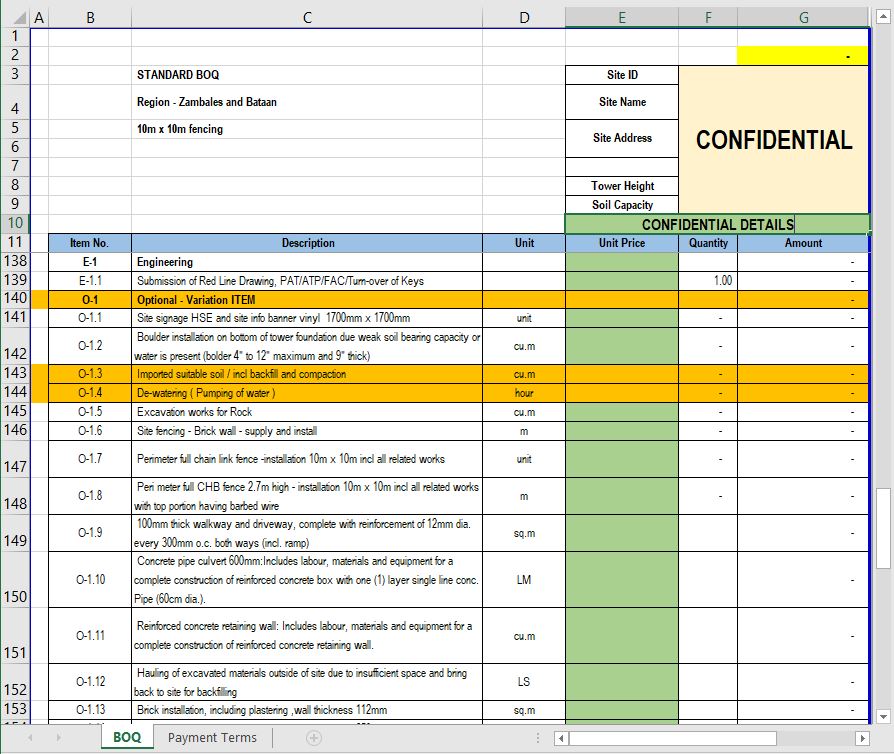Select the Site Address label cell
Viewport: 894px width, 754px height.
pyautogui.click(x=622, y=138)
